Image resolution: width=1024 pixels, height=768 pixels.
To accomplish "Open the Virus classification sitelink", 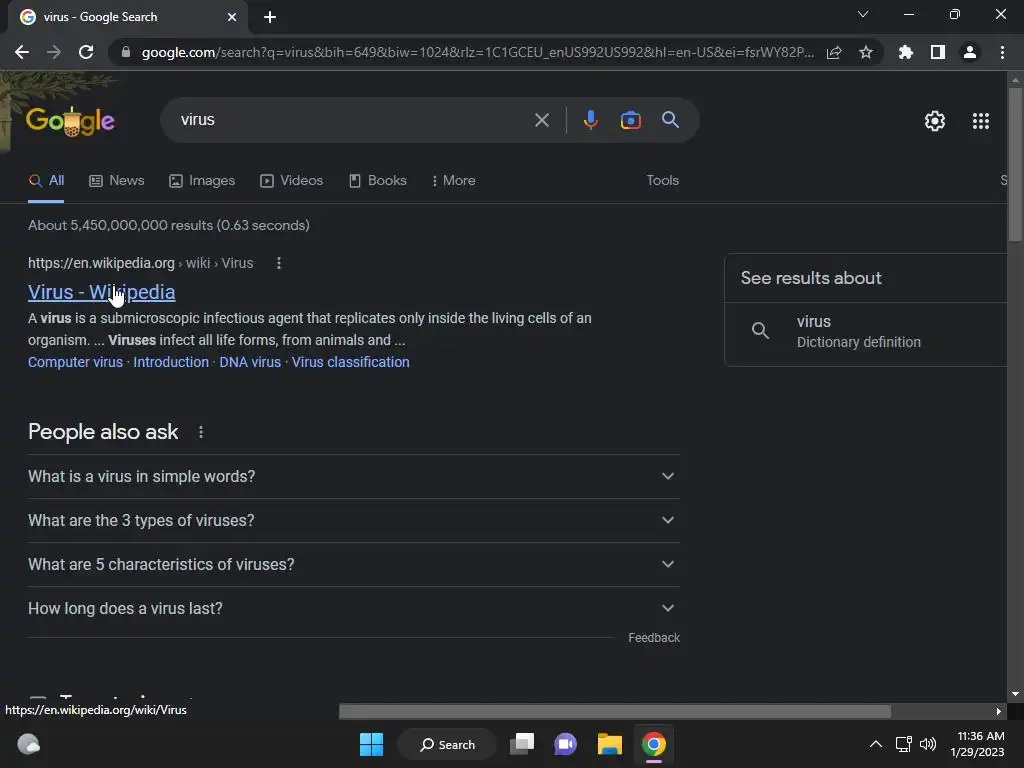I will [351, 362].
